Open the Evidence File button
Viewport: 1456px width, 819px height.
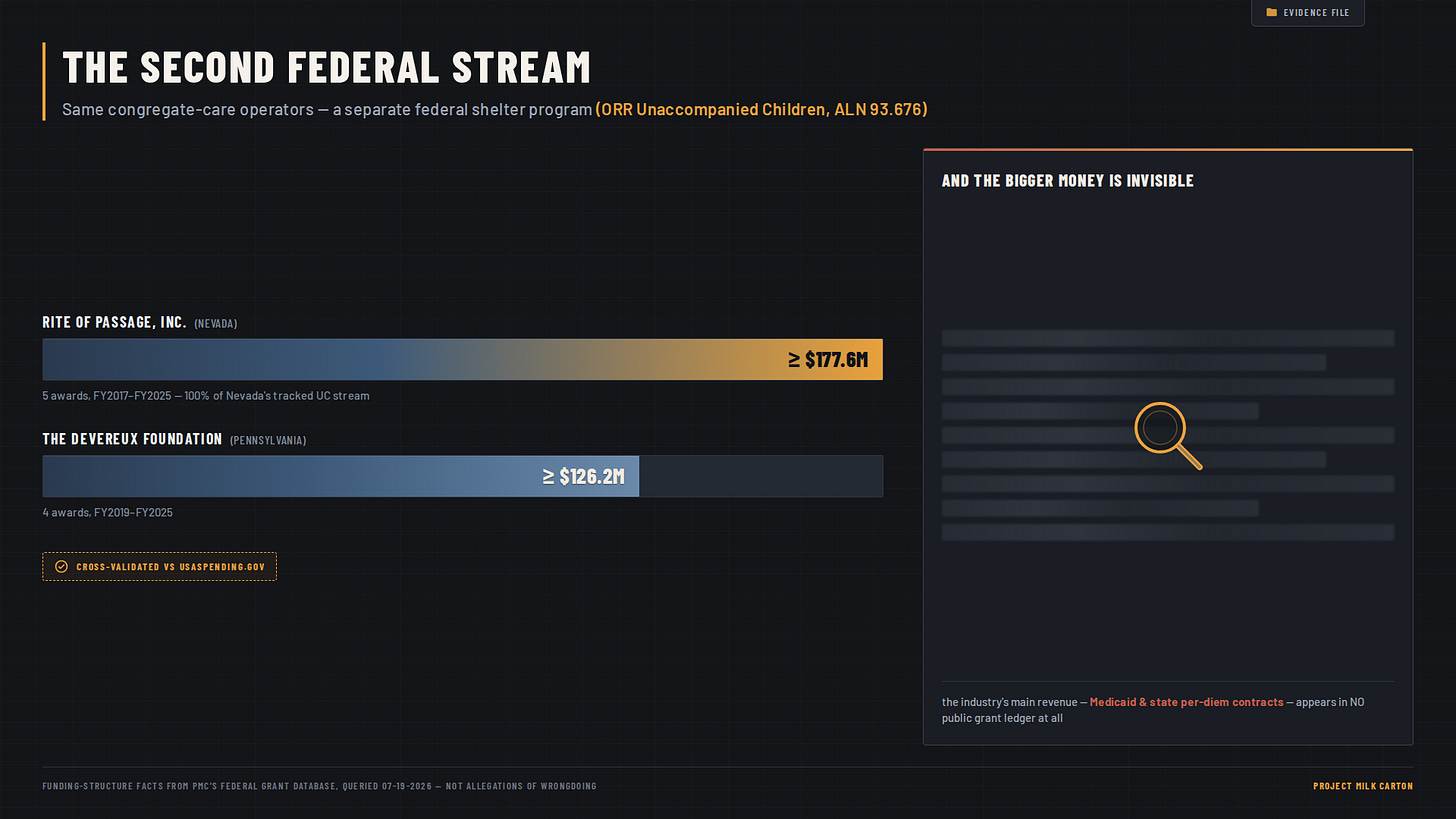pos(1307,12)
